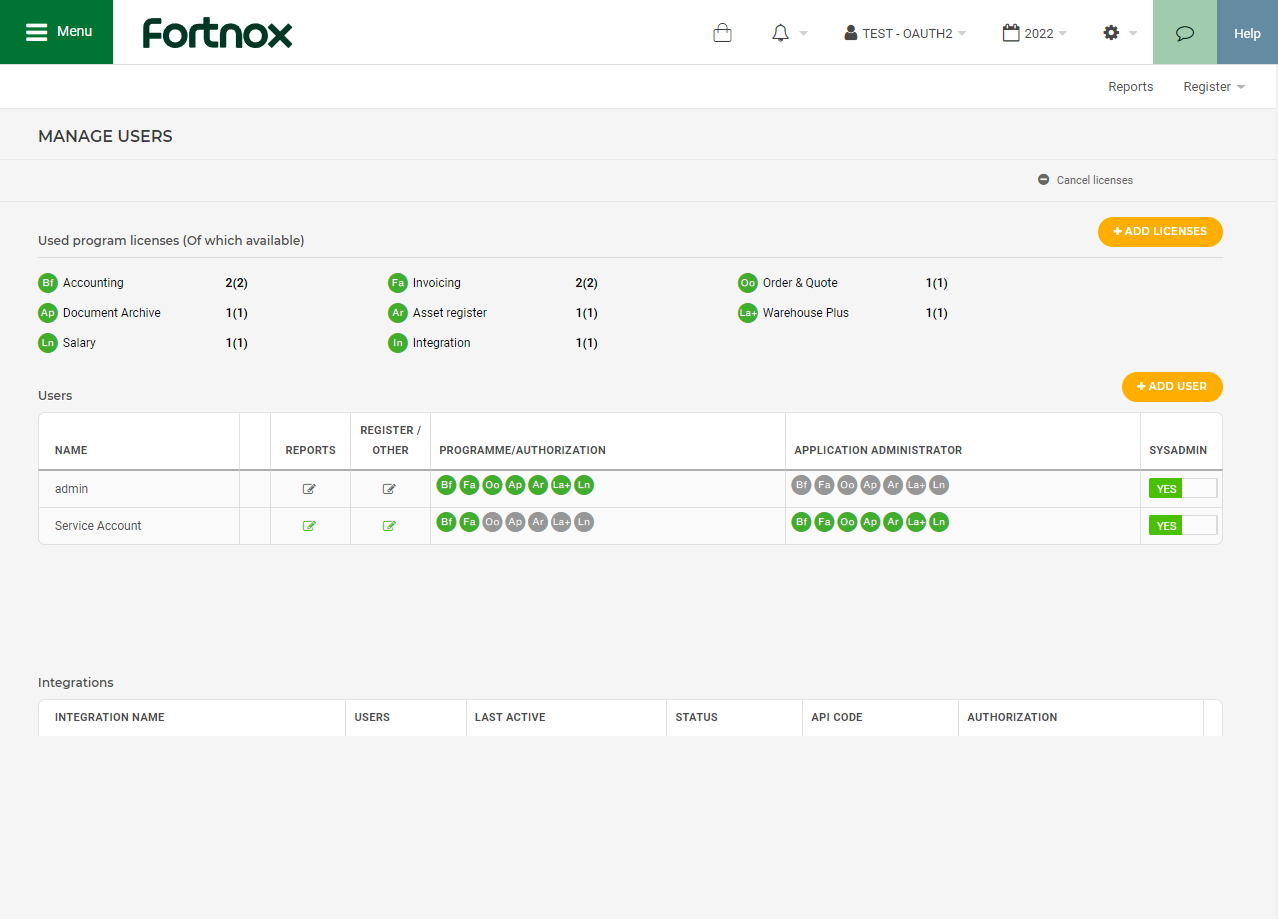Toggle admin's Bf application administrator badge
This screenshot has height=919, width=1278.
801,485
